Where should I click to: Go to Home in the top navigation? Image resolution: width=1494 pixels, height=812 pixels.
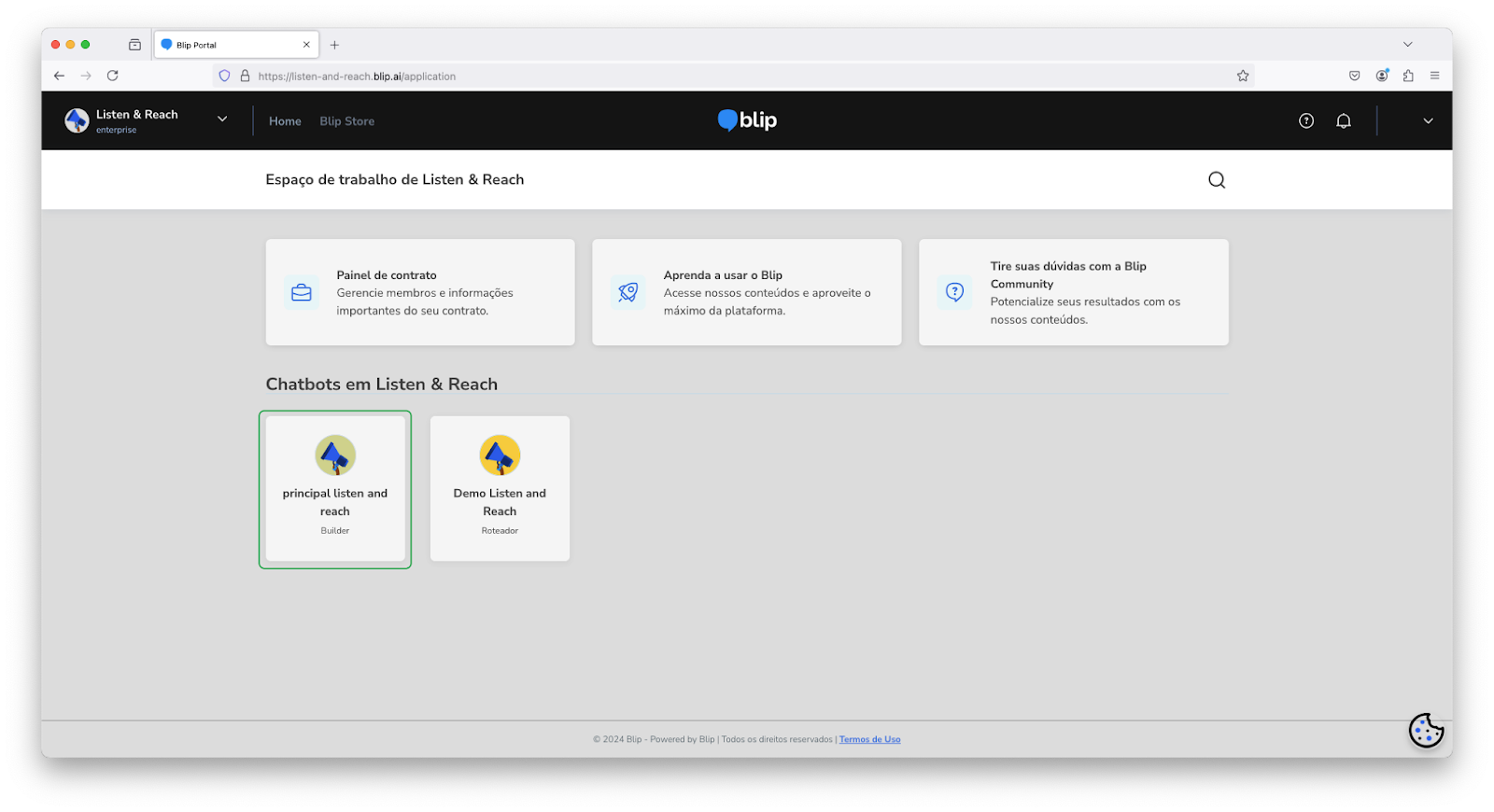pos(285,121)
